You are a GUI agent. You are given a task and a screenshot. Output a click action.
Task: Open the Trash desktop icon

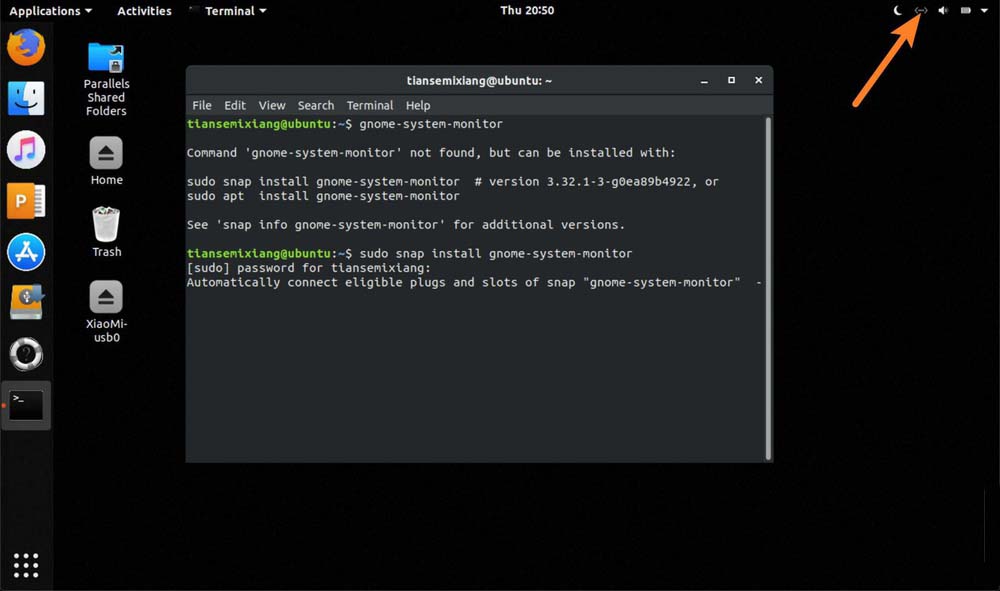click(106, 224)
